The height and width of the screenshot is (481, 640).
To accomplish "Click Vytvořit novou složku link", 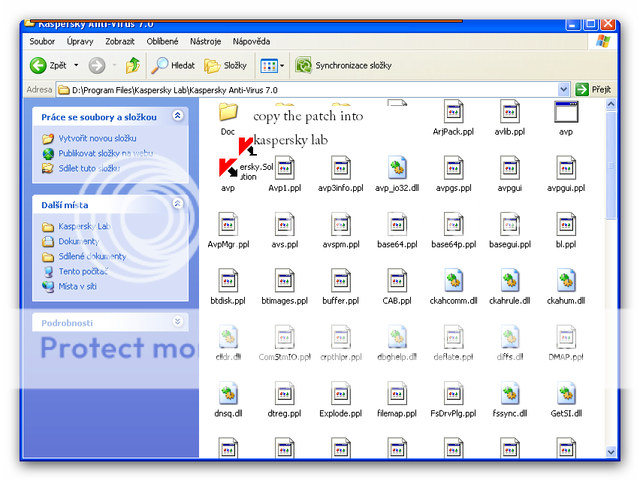I will point(97,138).
